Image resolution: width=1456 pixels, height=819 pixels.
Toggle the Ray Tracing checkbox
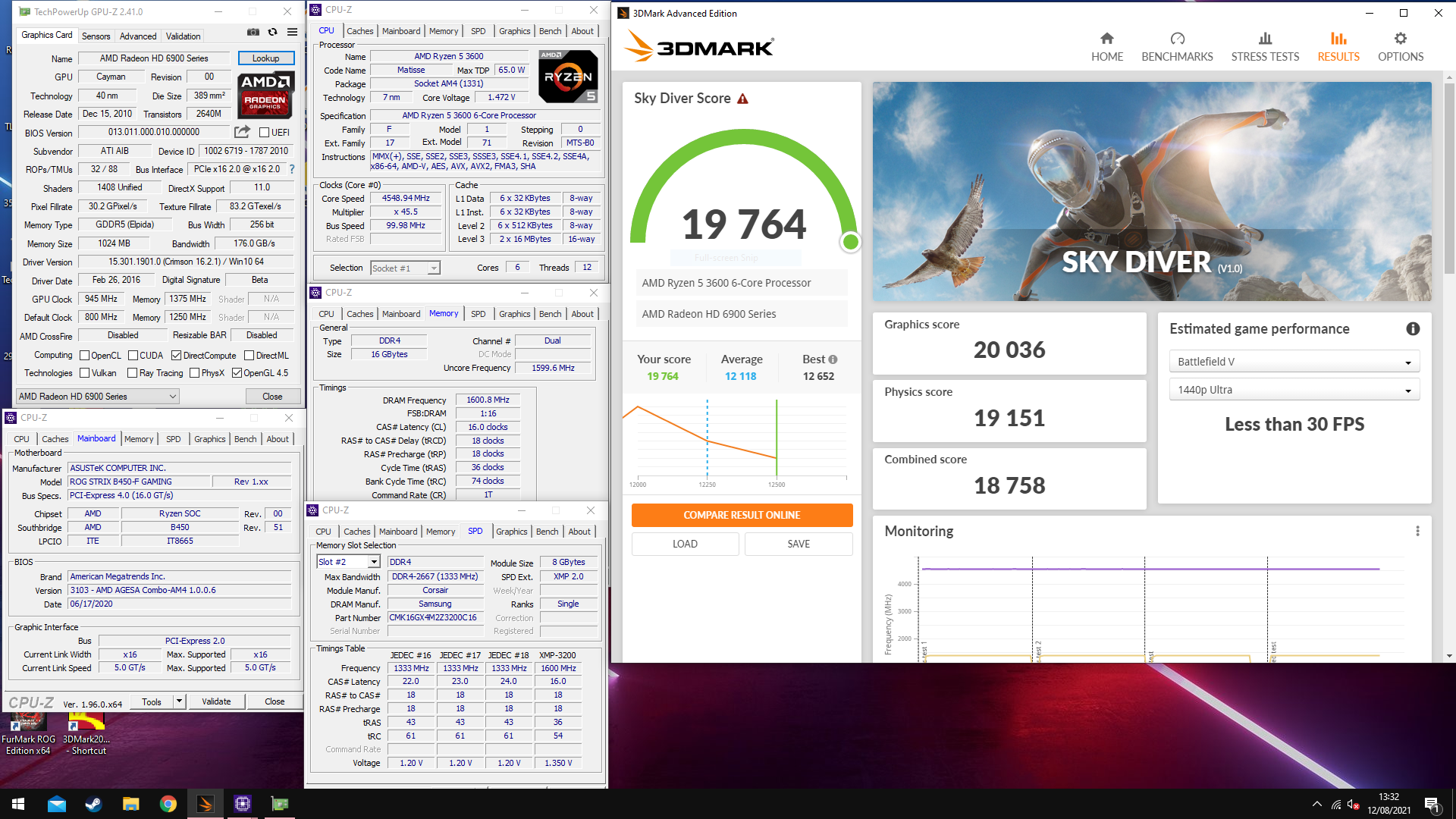tap(133, 373)
